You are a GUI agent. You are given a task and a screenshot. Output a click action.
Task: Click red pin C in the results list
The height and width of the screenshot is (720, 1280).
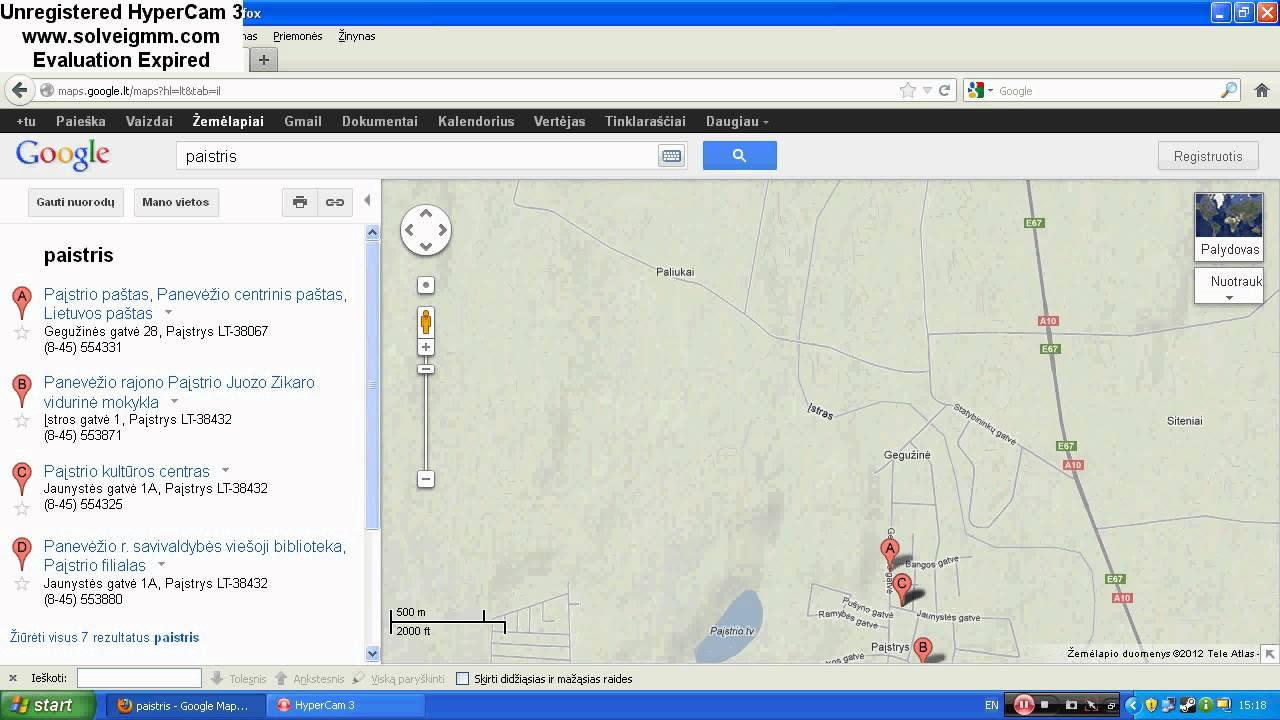coord(21,478)
